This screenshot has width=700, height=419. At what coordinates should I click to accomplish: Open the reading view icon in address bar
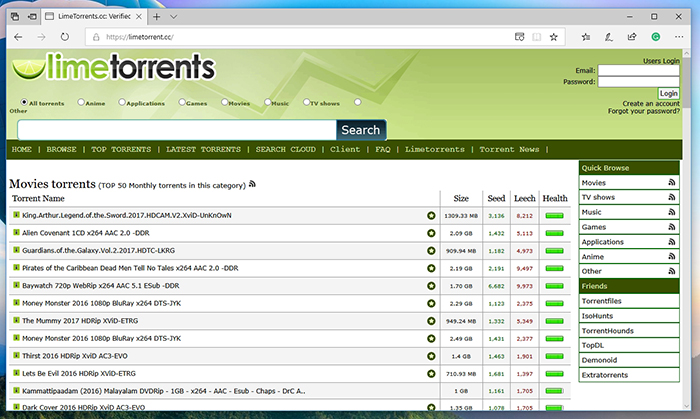537,37
